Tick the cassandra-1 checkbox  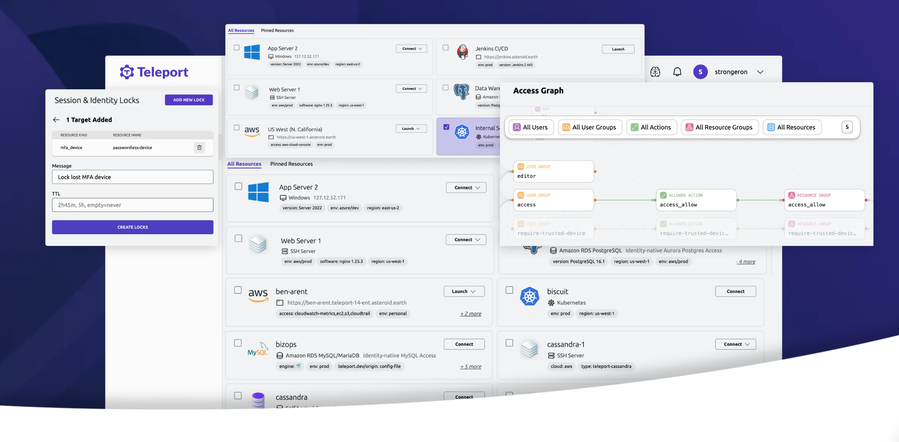coord(509,343)
